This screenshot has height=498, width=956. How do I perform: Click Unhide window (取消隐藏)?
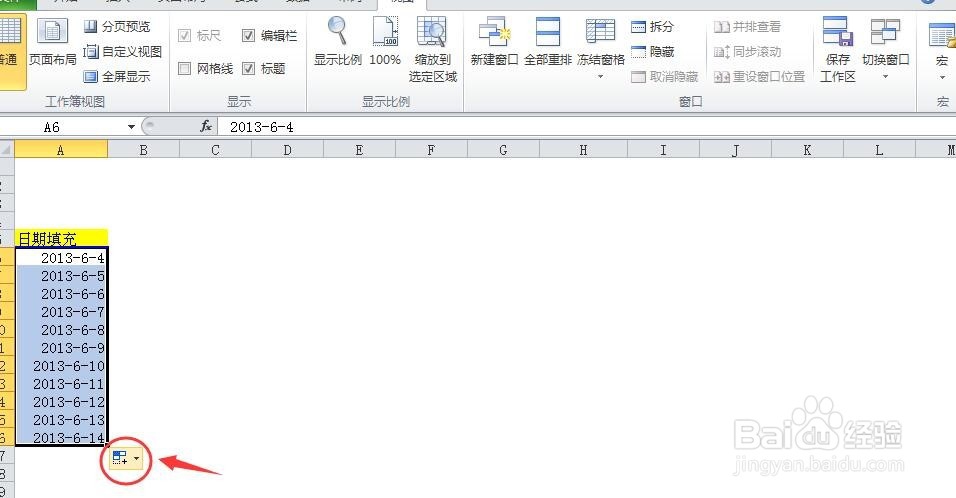(664, 76)
